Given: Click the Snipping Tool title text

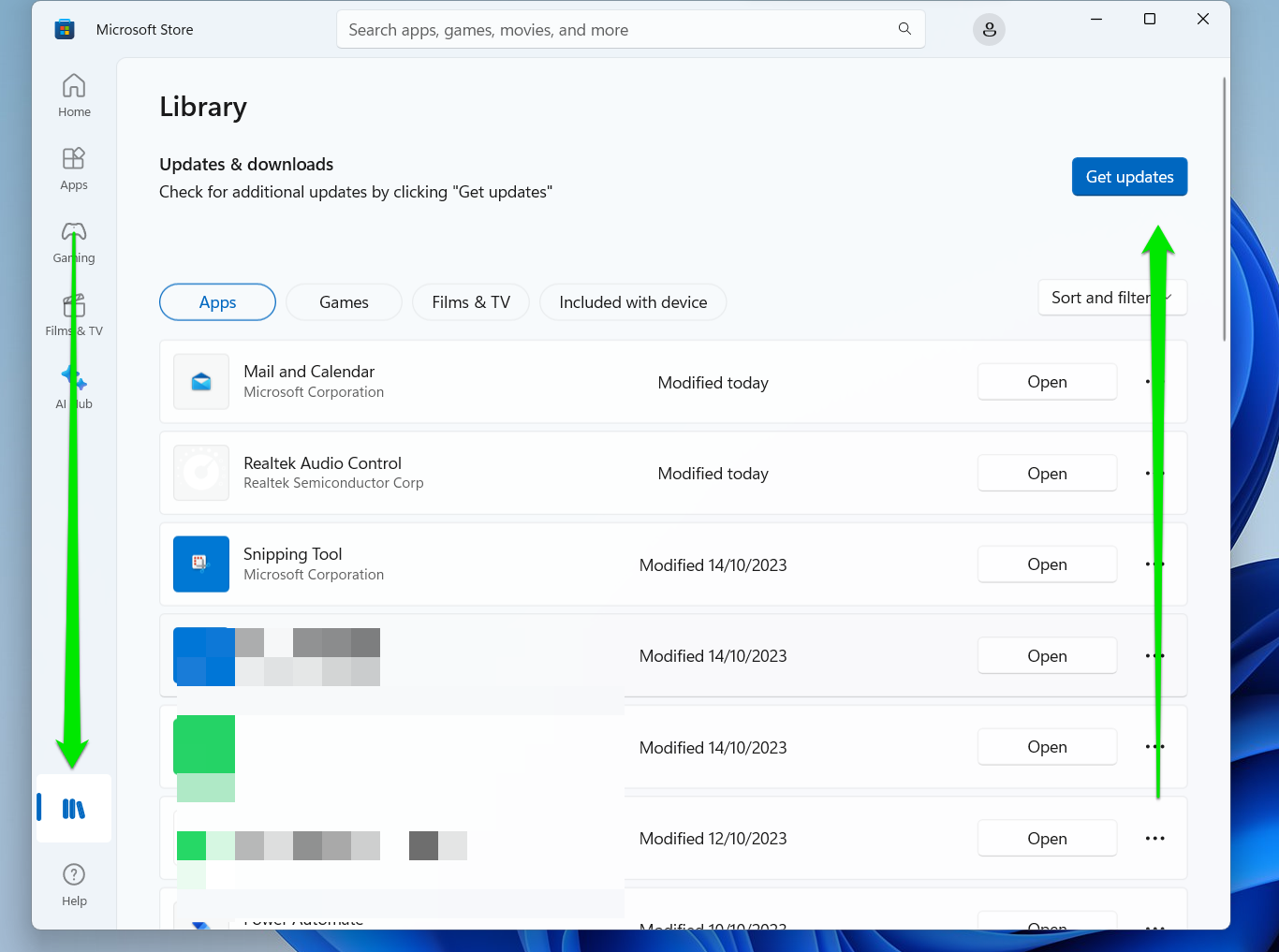Looking at the screenshot, I should [293, 554].
